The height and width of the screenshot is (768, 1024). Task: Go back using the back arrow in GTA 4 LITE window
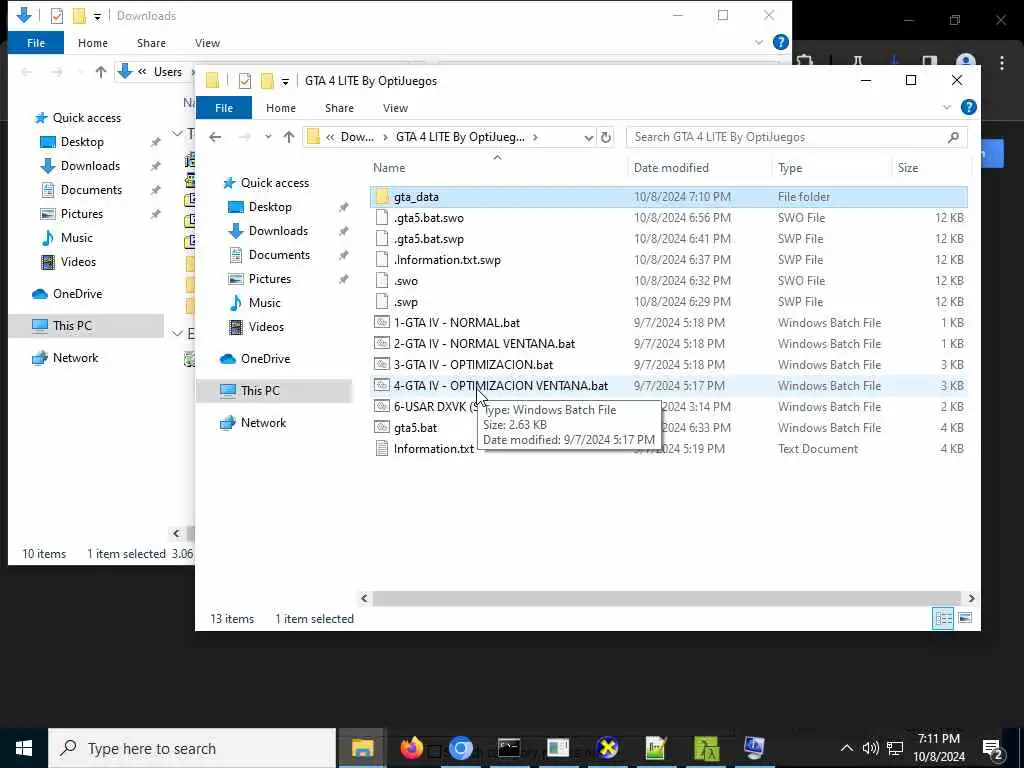click(215, 136)
